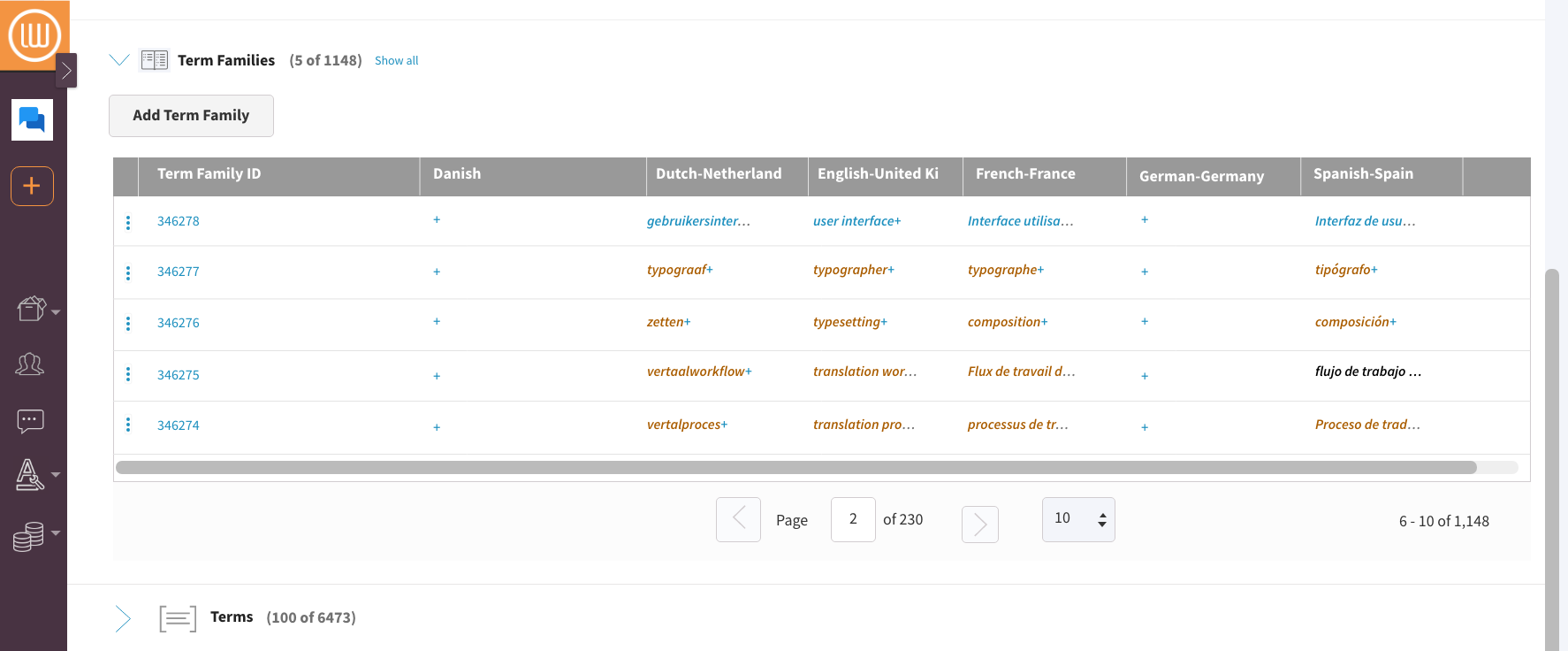The width and height of the screenshot is (1568, 651).
Task: Click the Show all link
Action: coord(396,61)
